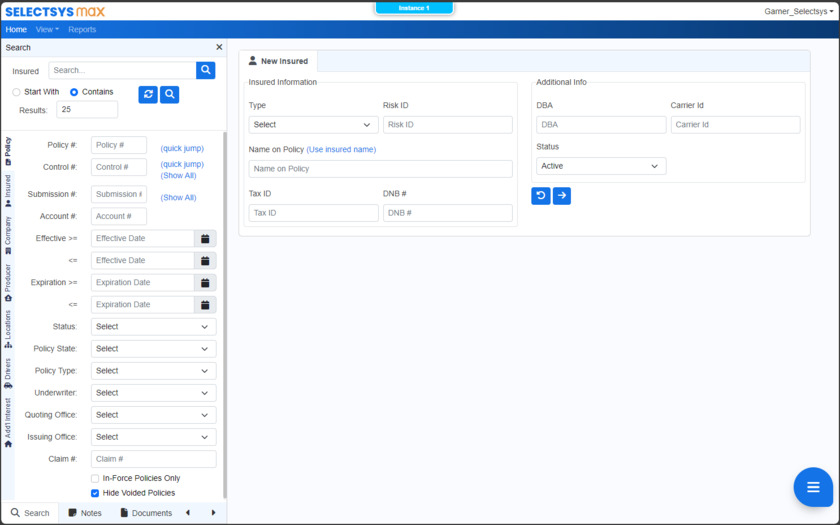Switch to the Notes tab
This screenshot has height=525, width=840.
(x=85, y=513)
